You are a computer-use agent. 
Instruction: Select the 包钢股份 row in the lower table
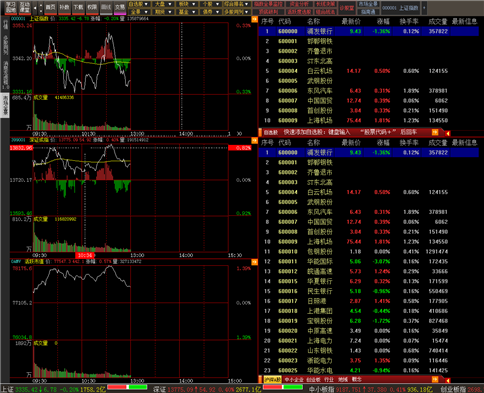pos(369,252)
